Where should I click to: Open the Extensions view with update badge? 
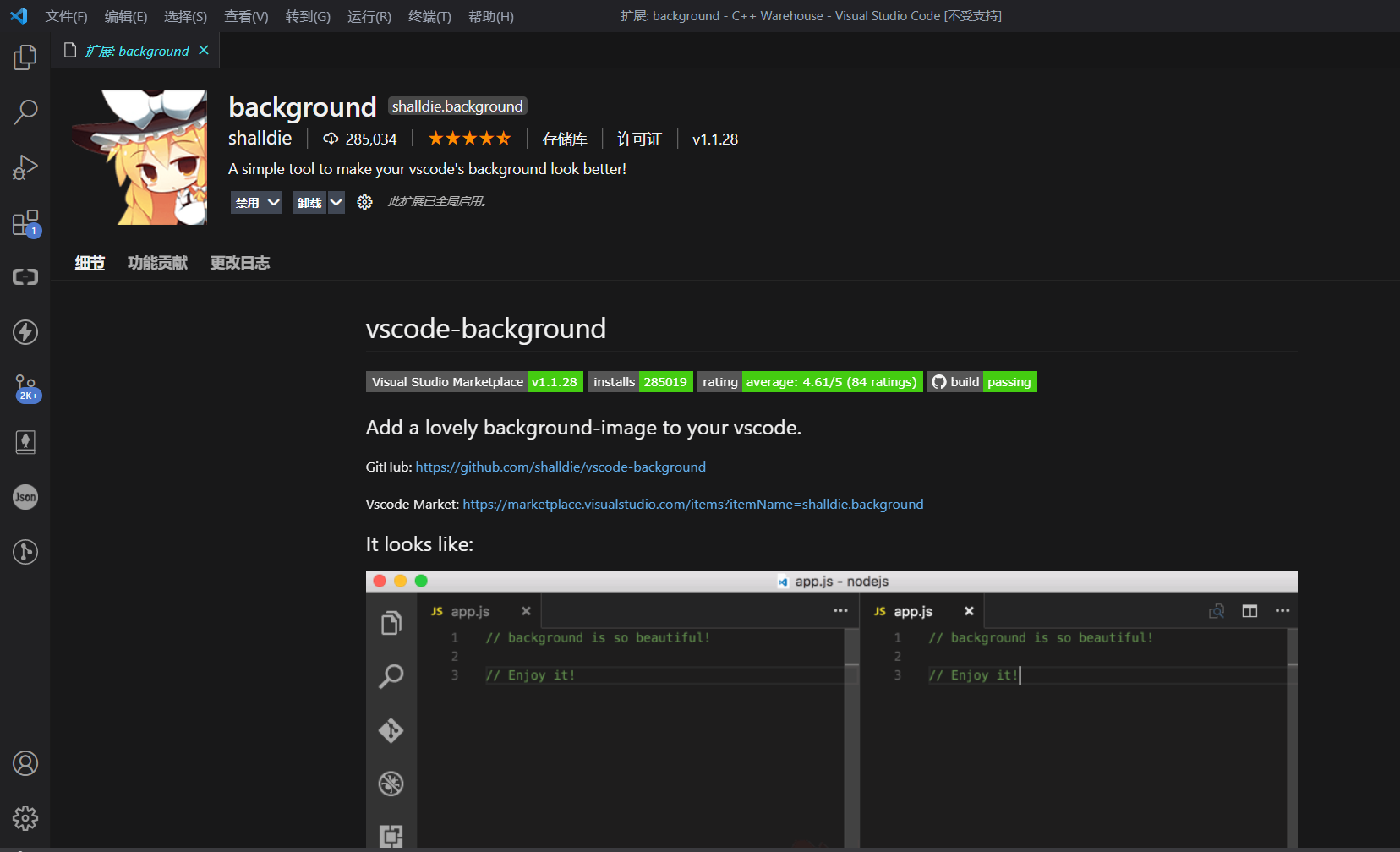[25, 223]
